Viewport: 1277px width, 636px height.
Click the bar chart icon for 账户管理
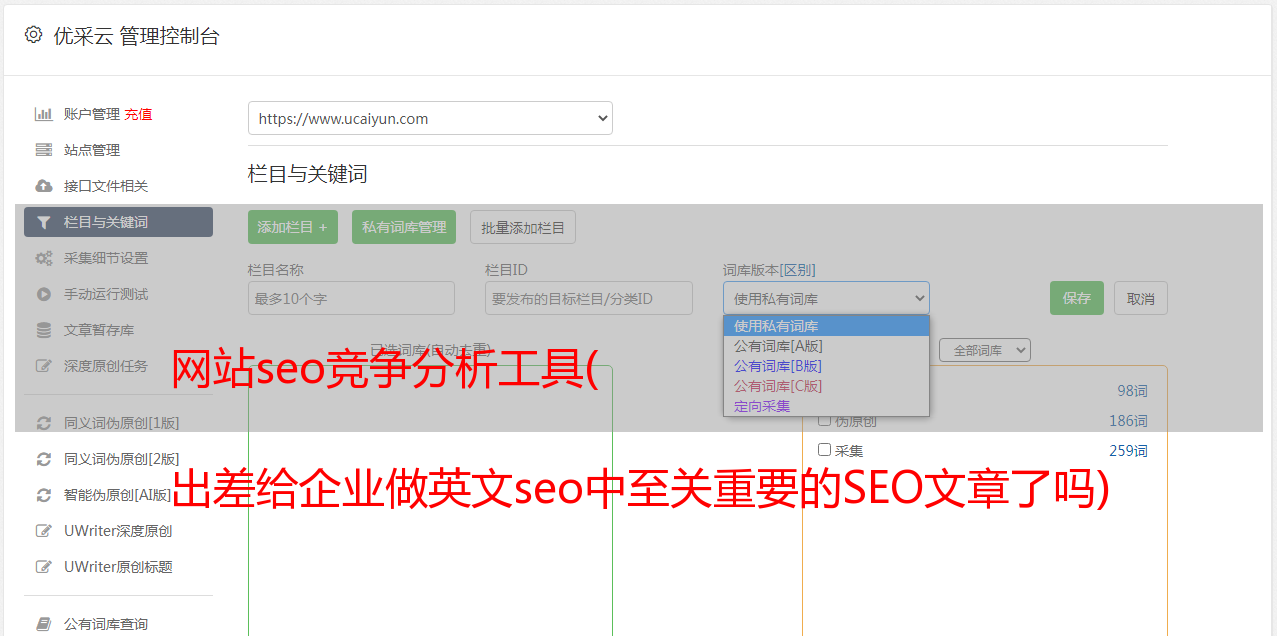click(43, 114)
